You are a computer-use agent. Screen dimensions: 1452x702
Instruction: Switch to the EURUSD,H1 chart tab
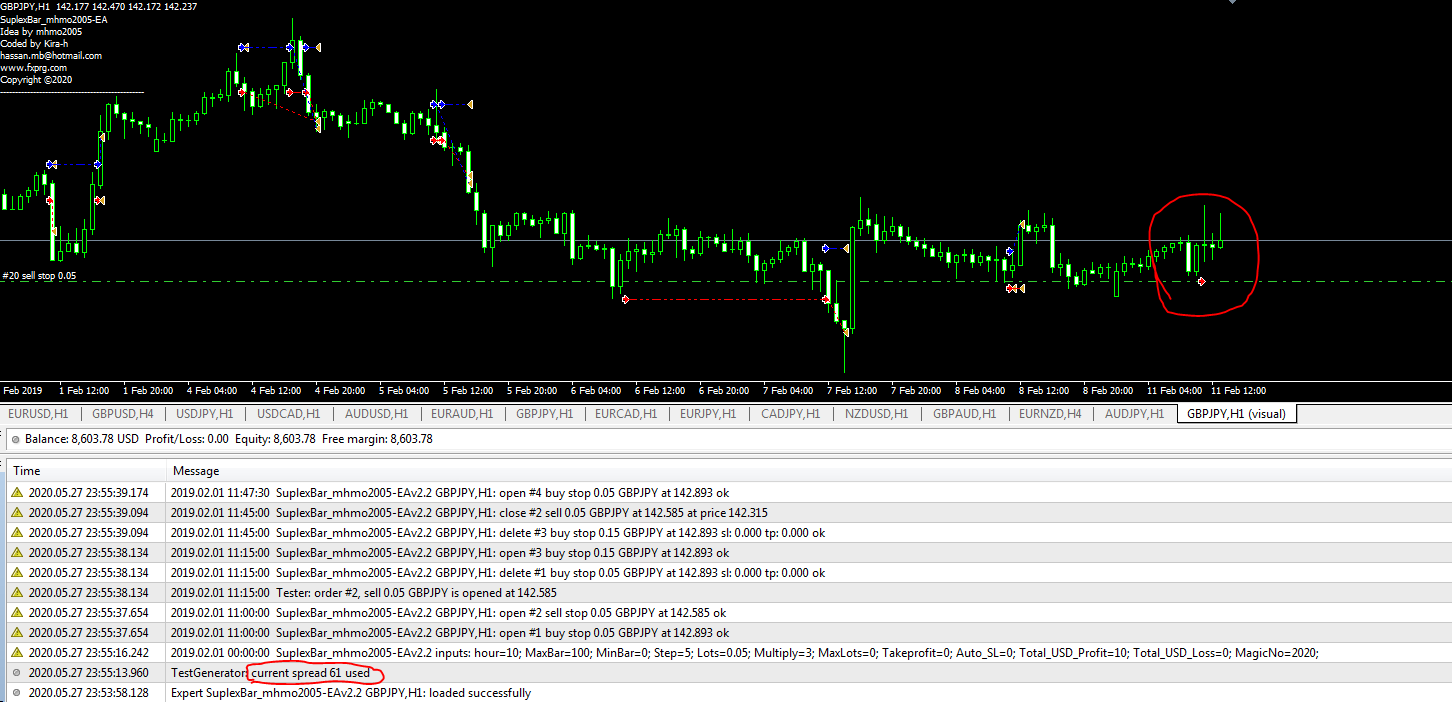(x=38, y=413)
